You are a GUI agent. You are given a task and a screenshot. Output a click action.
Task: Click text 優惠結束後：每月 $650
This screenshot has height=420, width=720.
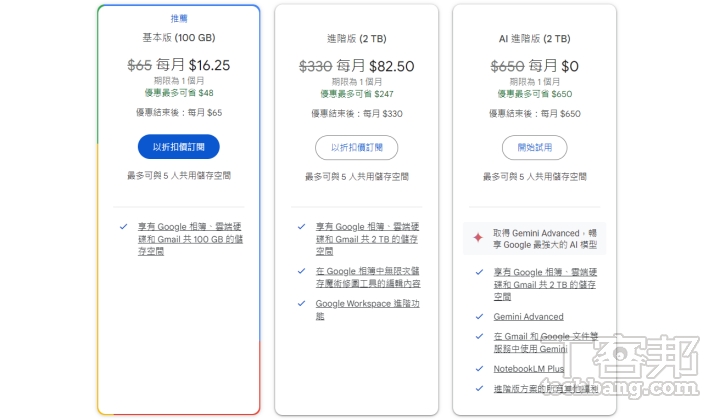pos(534,113)
